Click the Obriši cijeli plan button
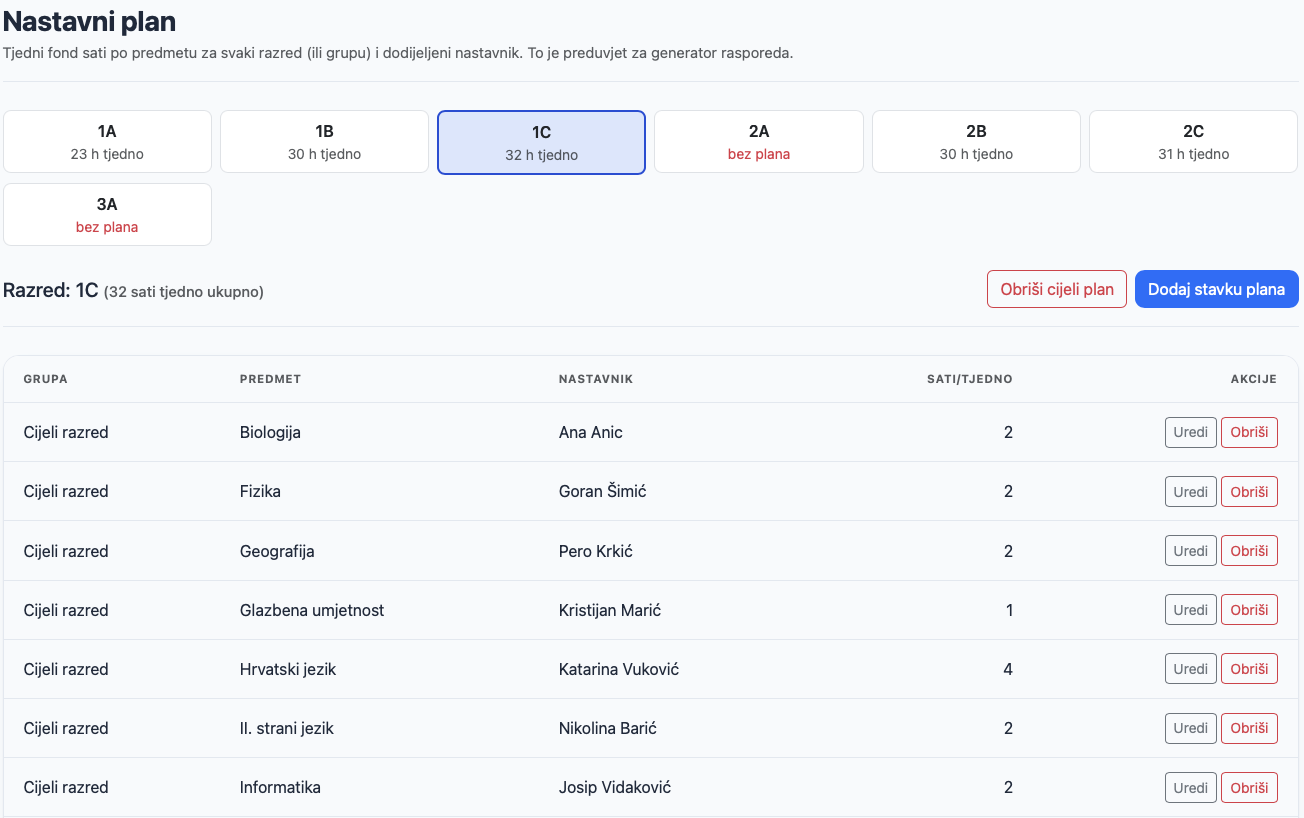The height and width of the screenshot is (818, 1304). [x=1057, y=289]
